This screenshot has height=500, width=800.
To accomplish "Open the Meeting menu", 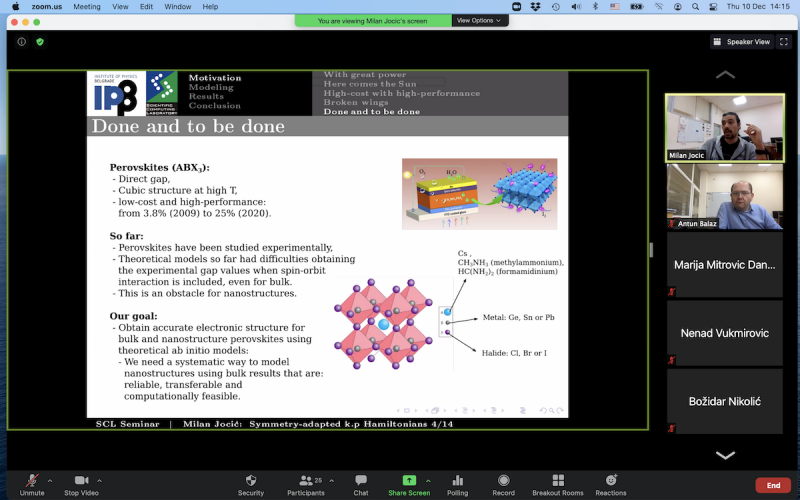I will [x=87, y=7].
